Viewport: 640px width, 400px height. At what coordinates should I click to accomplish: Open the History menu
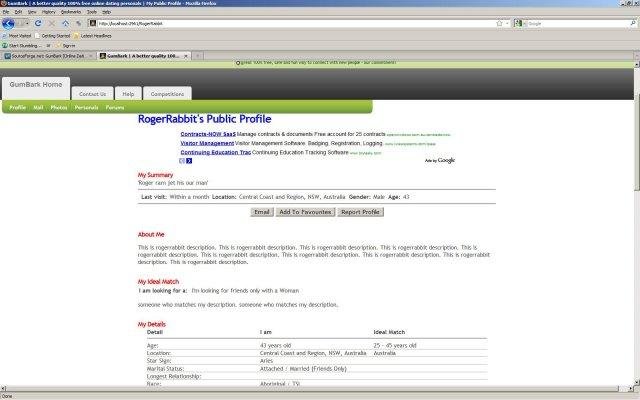pos(49,12)
